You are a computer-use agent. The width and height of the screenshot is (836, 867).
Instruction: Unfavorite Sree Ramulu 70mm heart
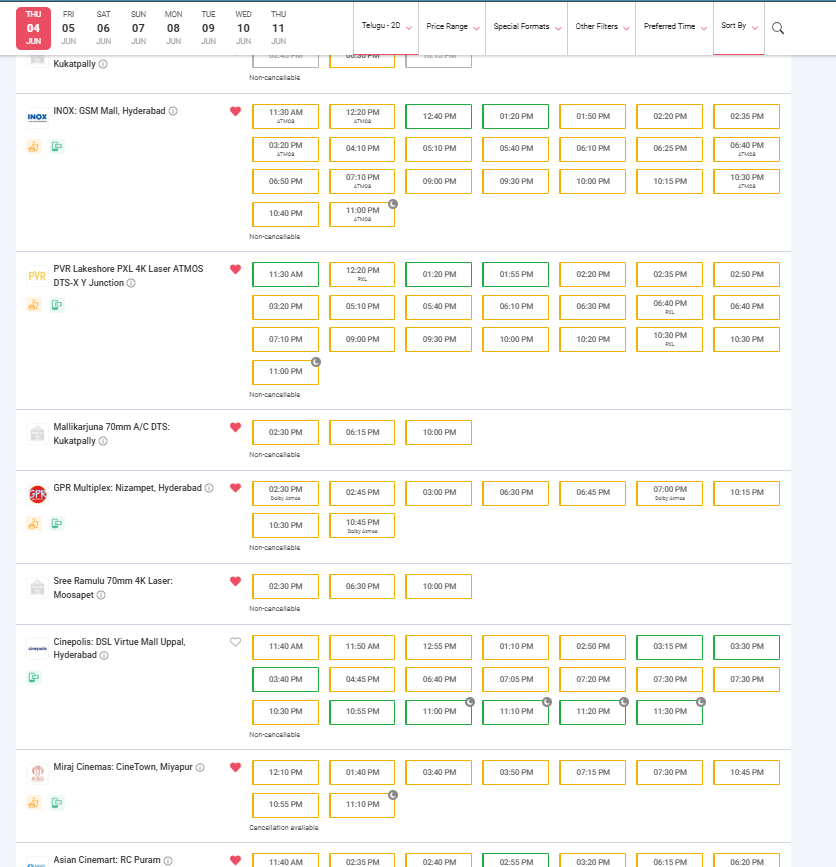(236, 581)
